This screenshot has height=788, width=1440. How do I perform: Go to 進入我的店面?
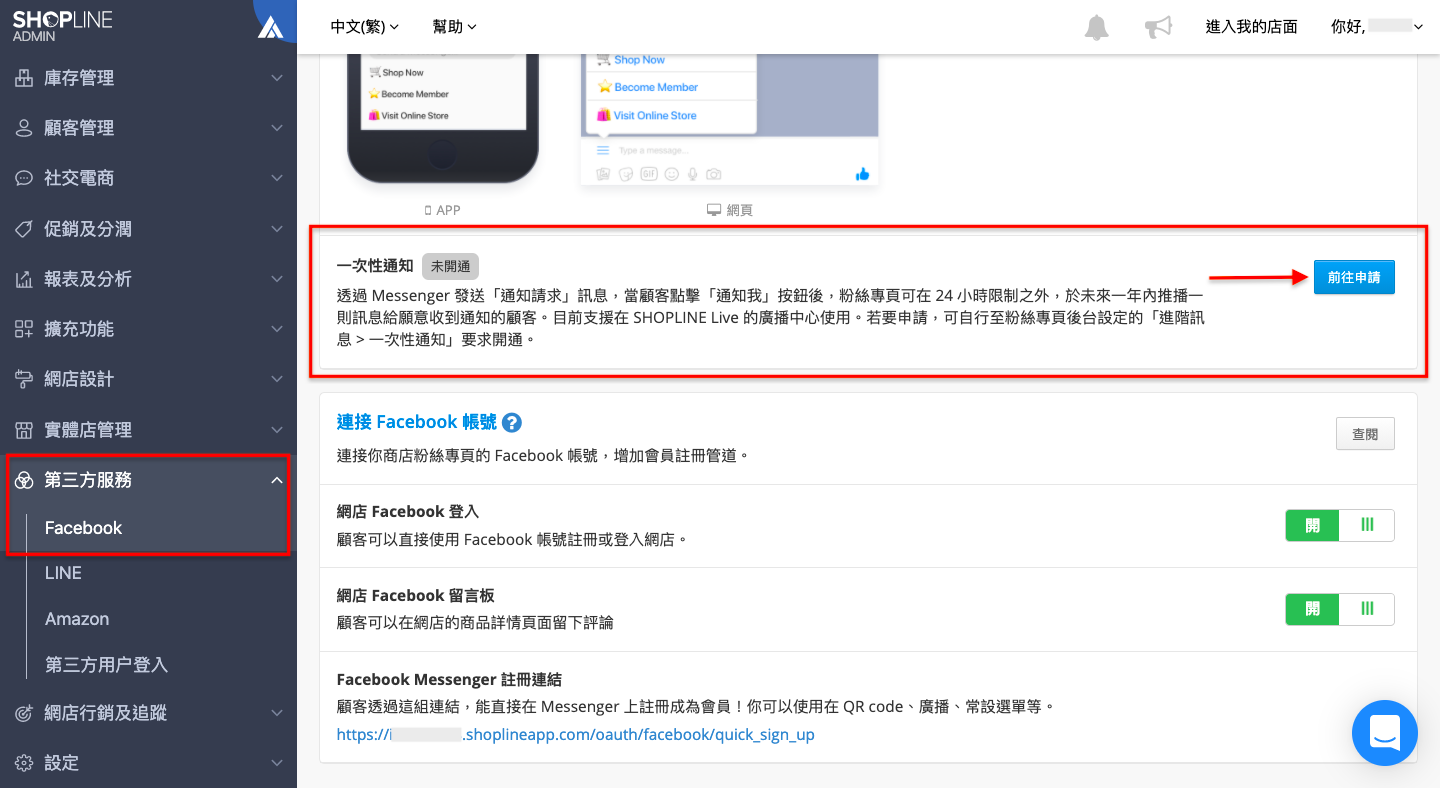coord(1251,27)
